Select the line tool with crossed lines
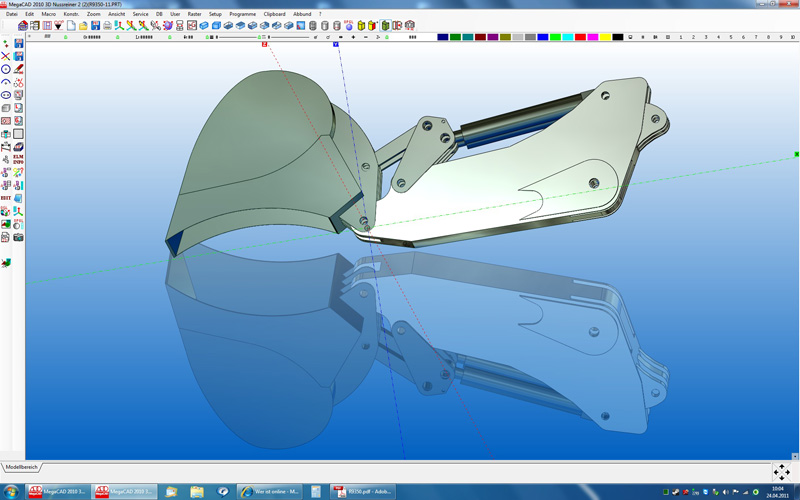This screenshot has height=500, width=800. [6, 56]
